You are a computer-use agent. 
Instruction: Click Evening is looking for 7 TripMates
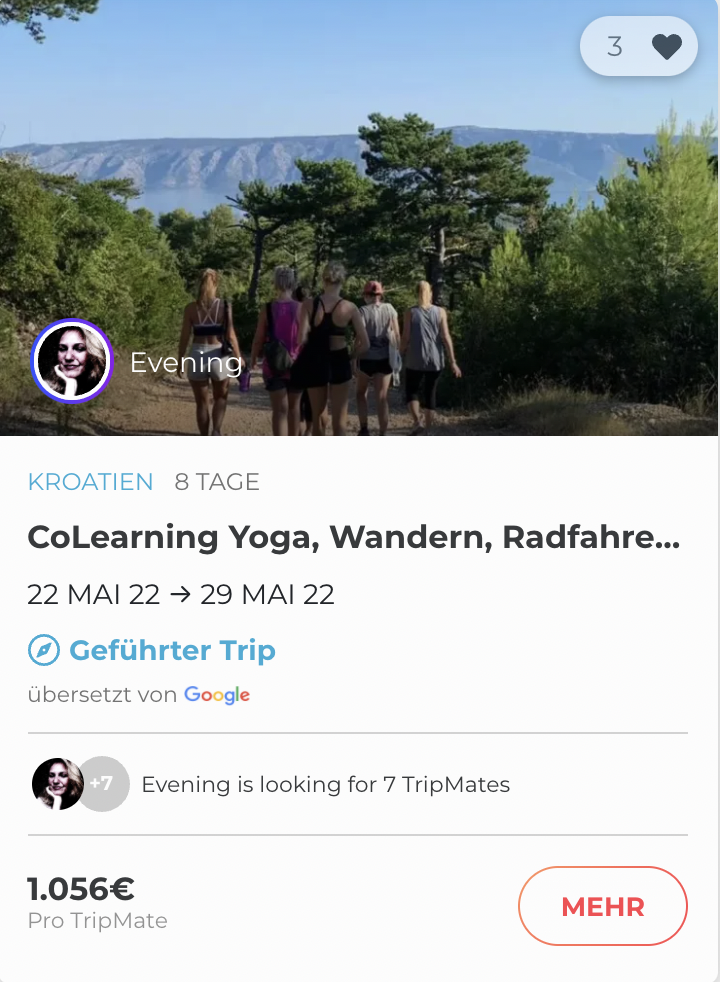[326, 785]
